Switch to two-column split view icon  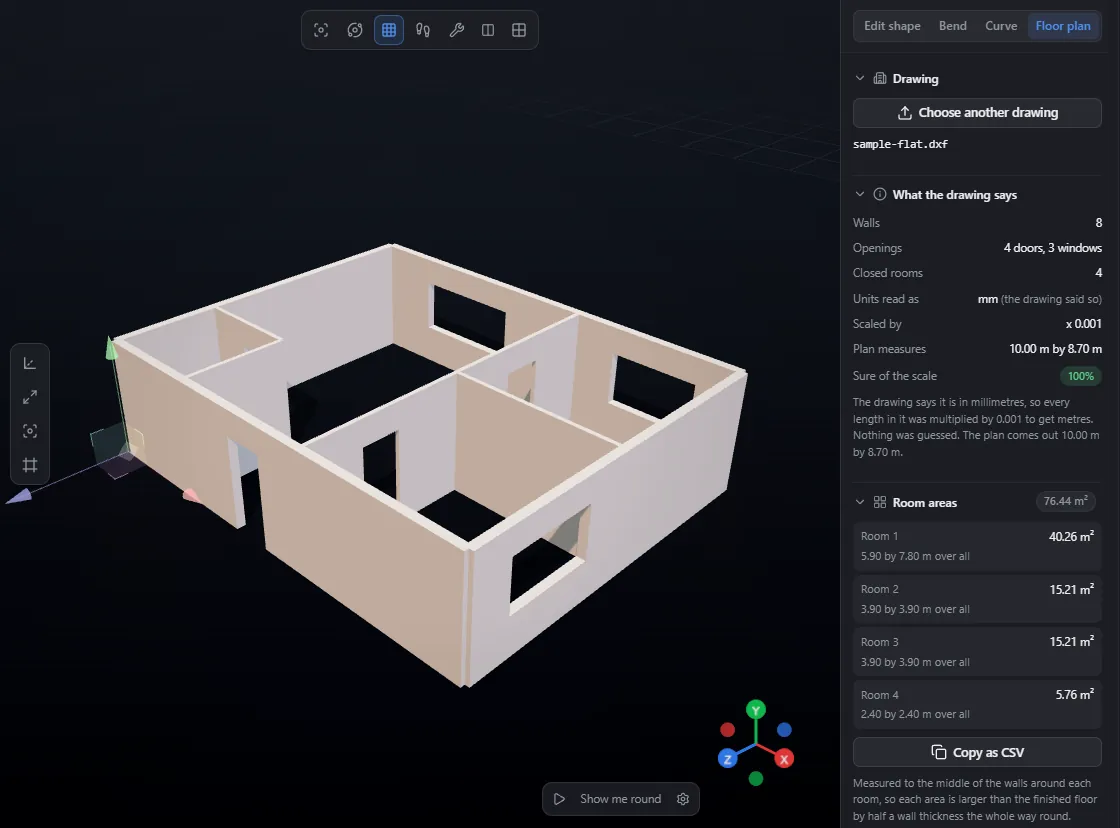click(488, 30)
